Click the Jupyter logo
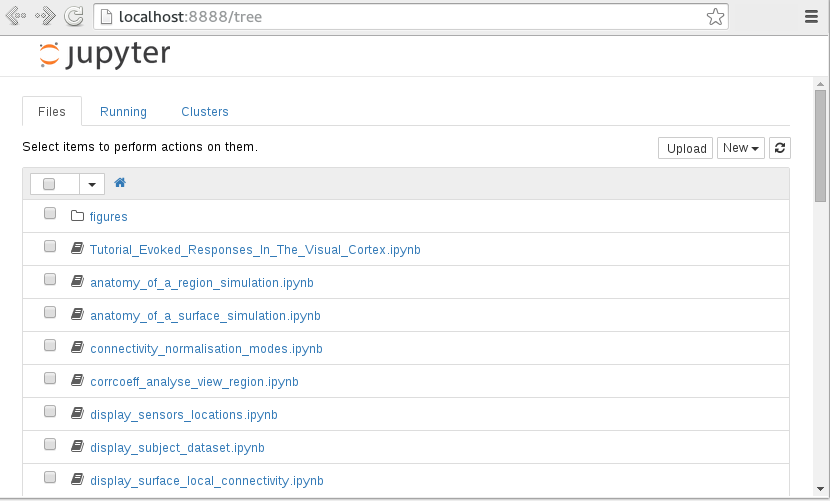830x501 pixels. [104, 55]
